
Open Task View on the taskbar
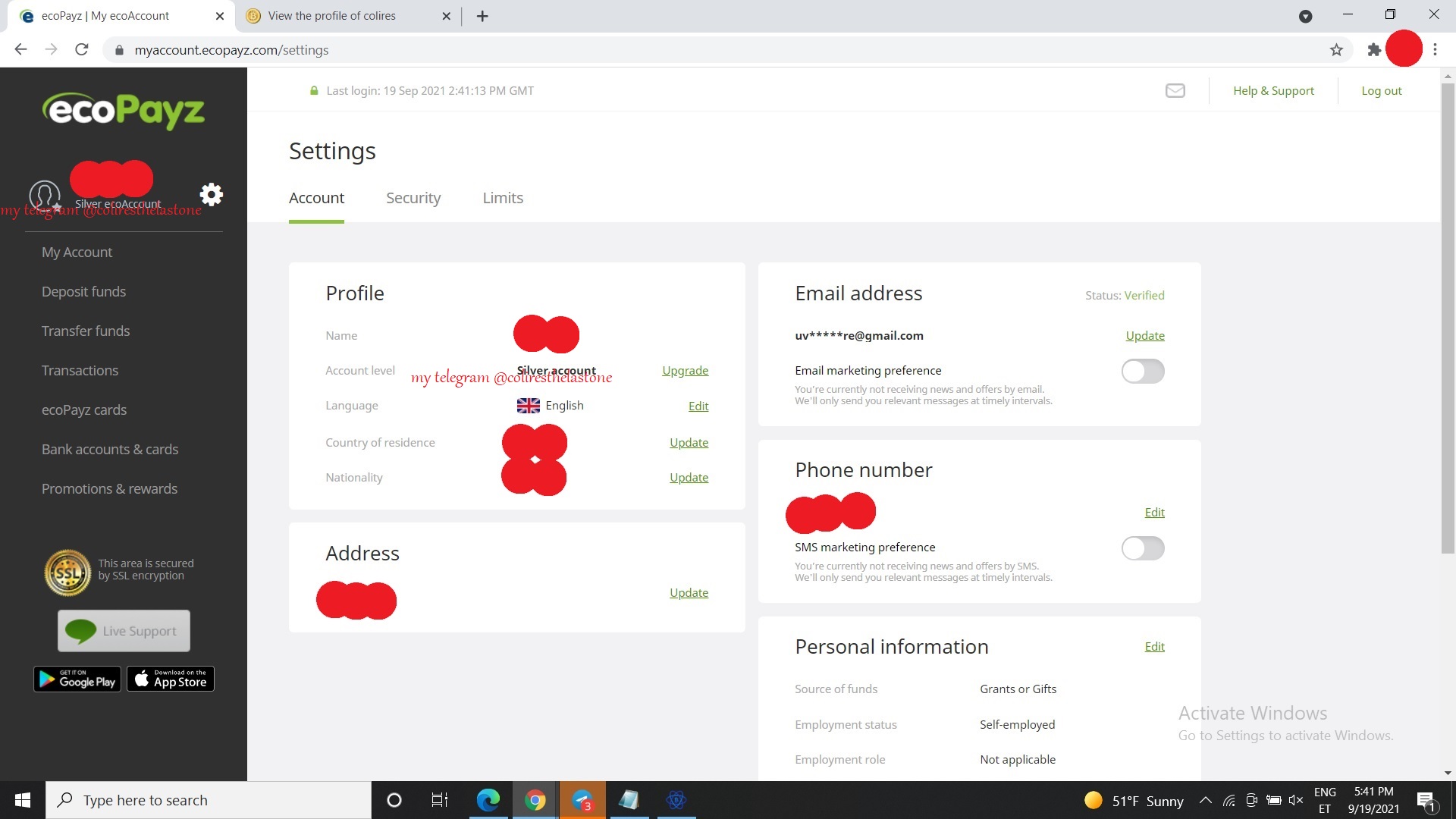click(x=440, y=800)
